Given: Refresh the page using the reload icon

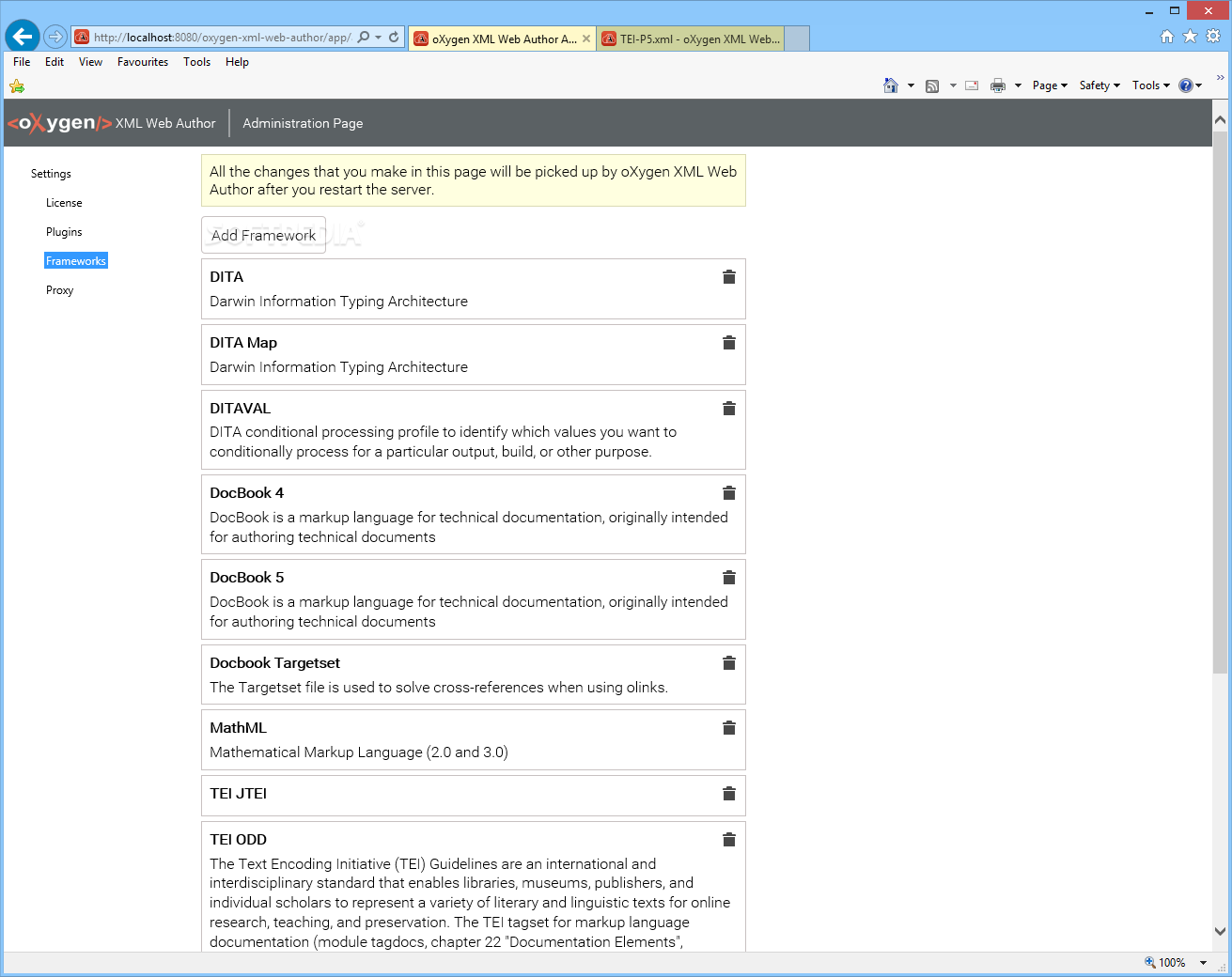Looking at the screenshot, I should click(x=394, y=38).
